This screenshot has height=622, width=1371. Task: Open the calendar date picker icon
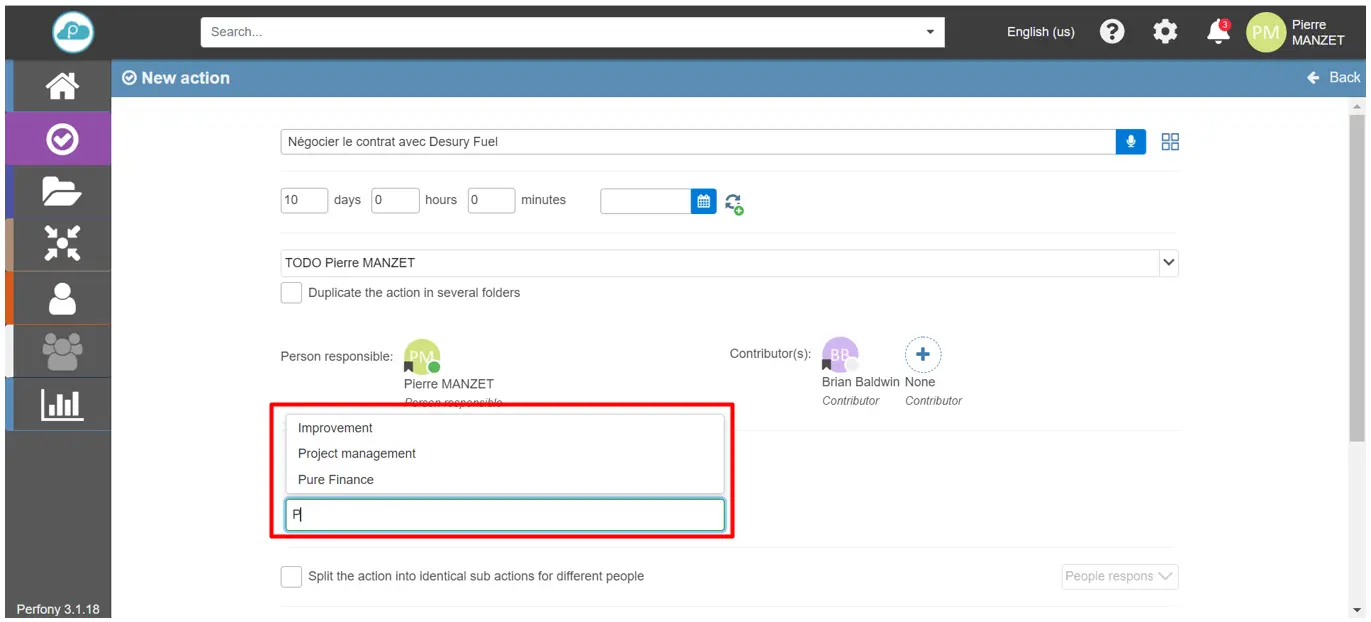tap(704, 201)
